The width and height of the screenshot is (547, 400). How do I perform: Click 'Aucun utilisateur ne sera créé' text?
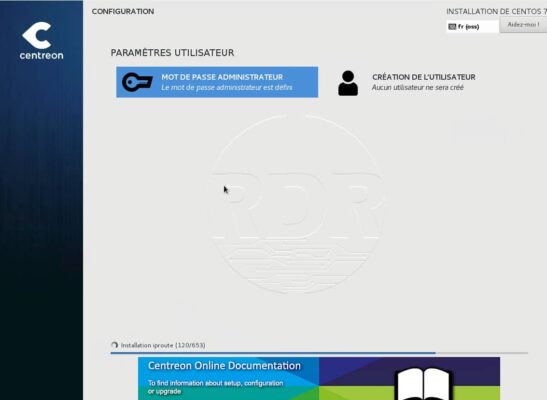(418, 88)
